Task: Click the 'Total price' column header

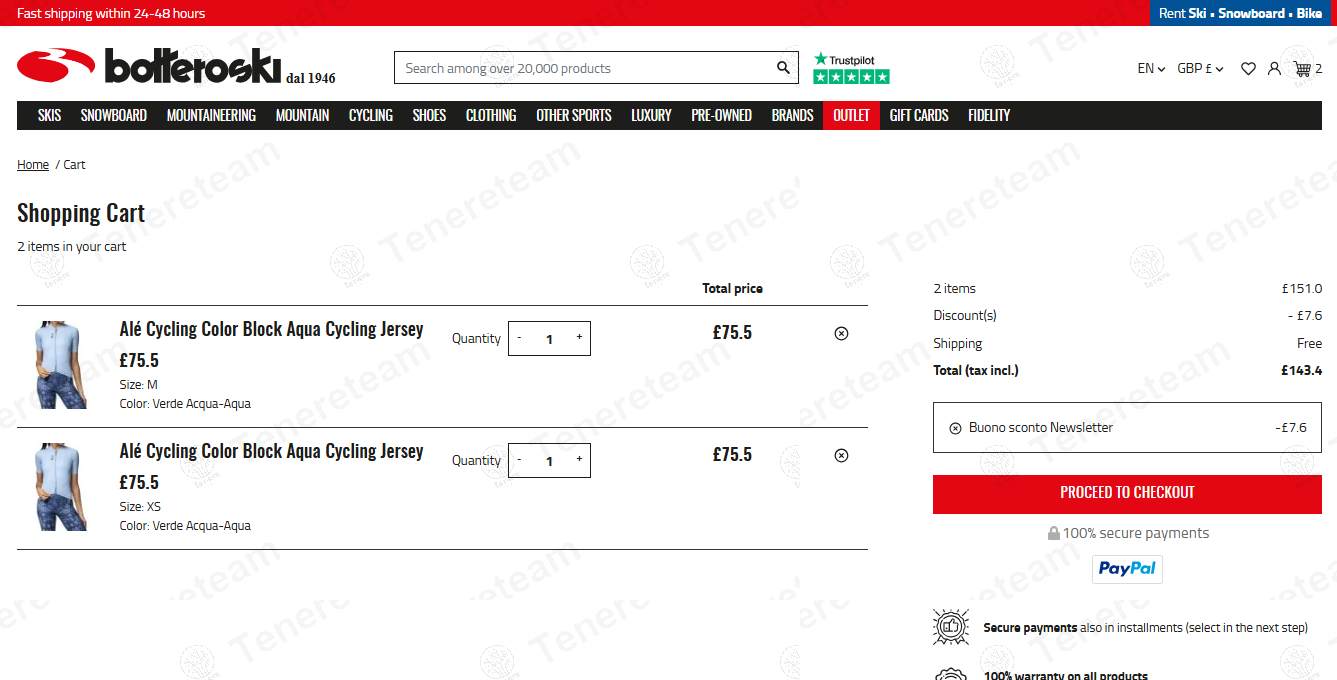Action: [732, 288]
